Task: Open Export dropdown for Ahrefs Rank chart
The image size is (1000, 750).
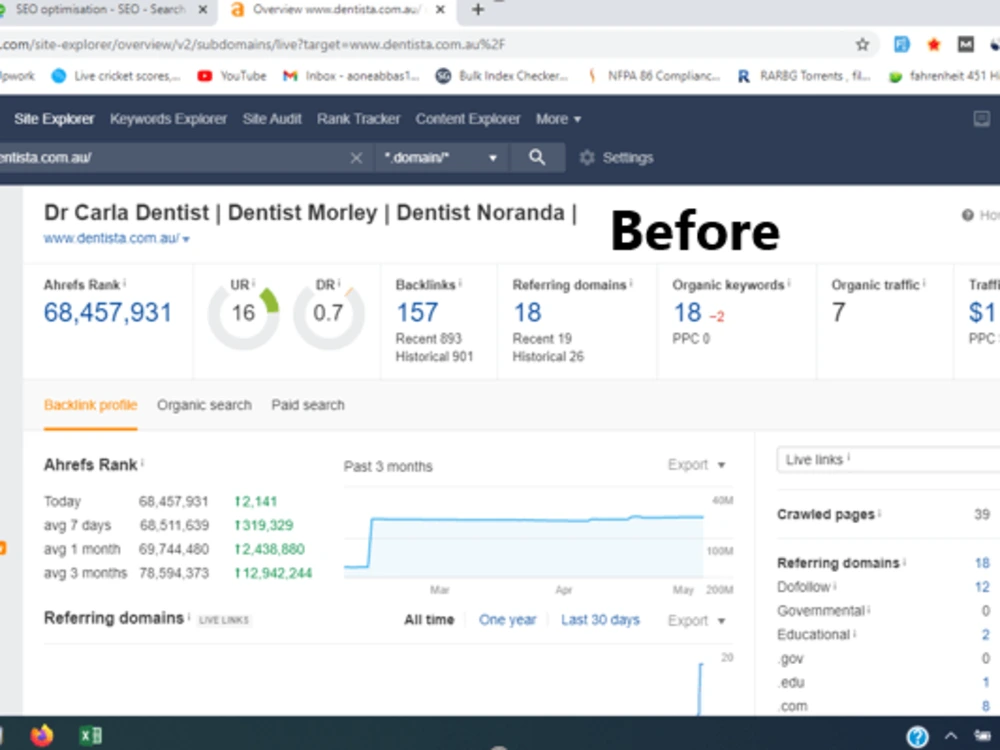Action: [x=696, y=465]
